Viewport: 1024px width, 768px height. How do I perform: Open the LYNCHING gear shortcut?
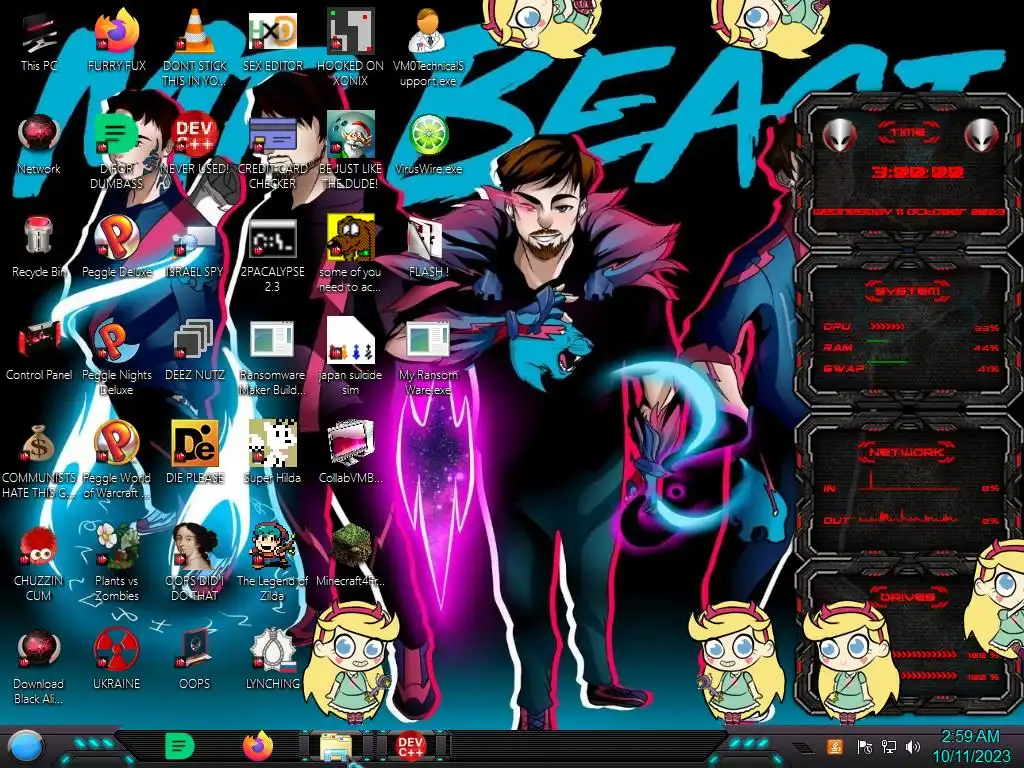pos(272,649)
